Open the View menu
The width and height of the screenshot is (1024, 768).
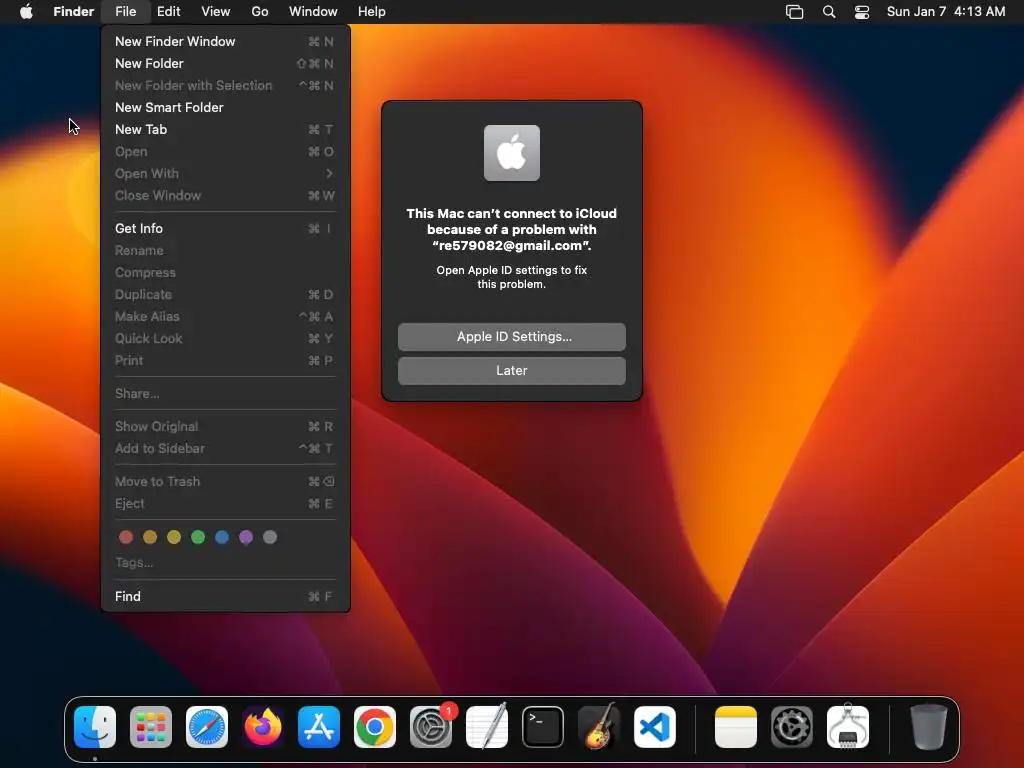pyautogui.click(x=216, y=11)
